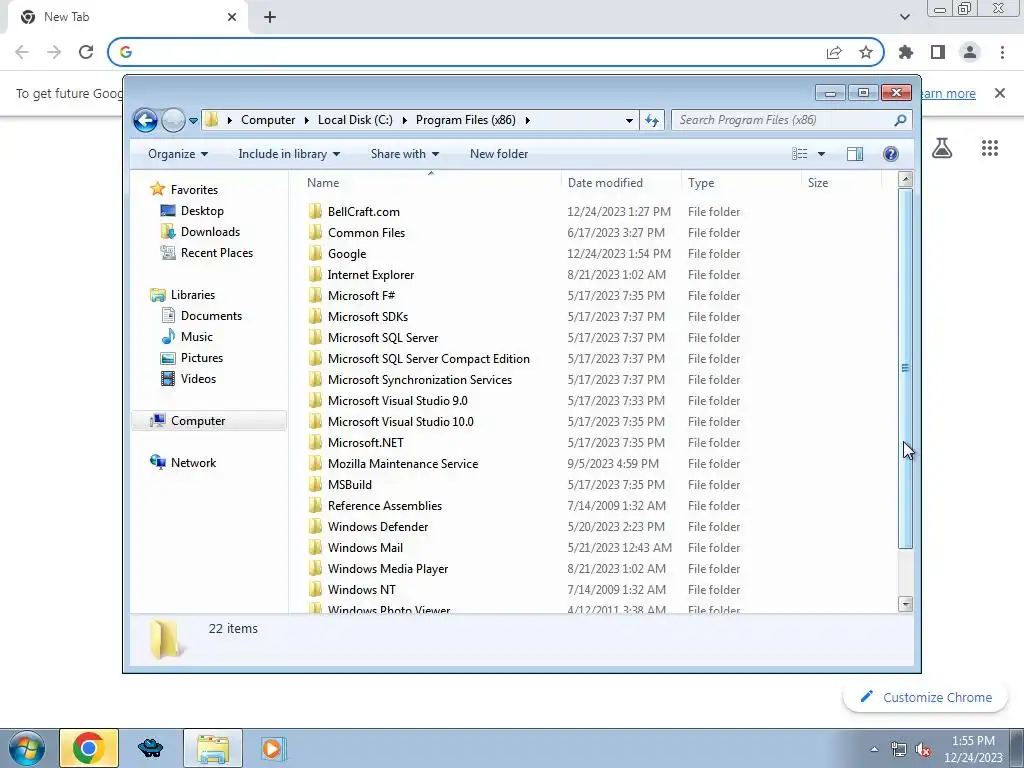Select Local Disk (C:) in the breadcrumb

(x=355, y=120)
